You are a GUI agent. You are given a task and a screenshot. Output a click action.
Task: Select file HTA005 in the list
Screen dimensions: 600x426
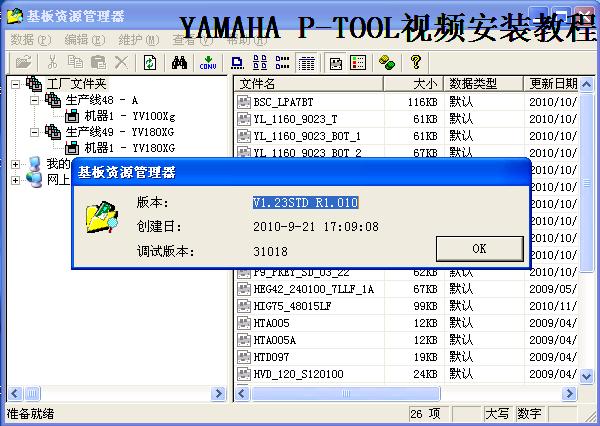click(271, 323)
